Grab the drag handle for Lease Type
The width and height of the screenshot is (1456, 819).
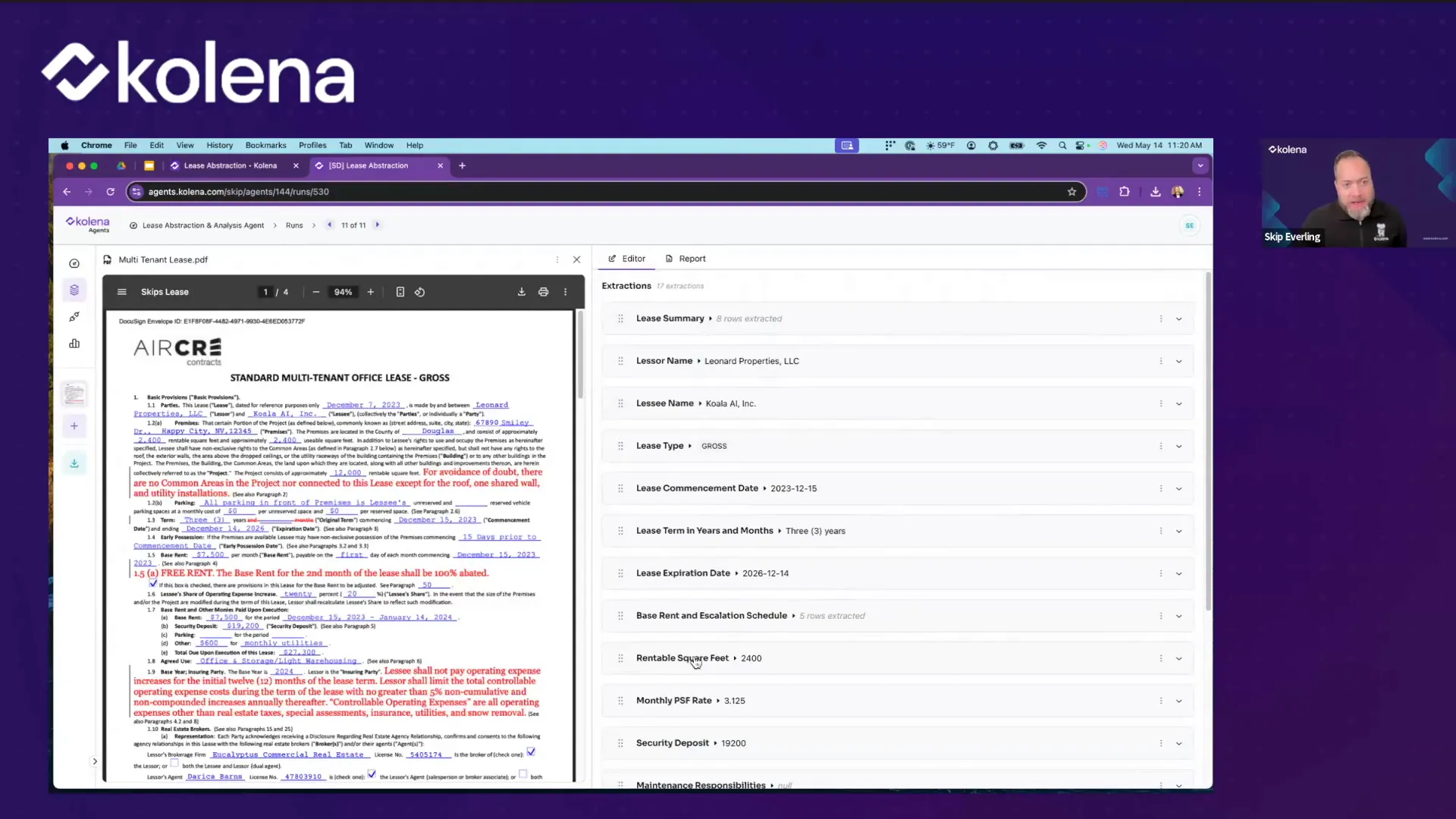pyautogui.click(x=620, y=447)
